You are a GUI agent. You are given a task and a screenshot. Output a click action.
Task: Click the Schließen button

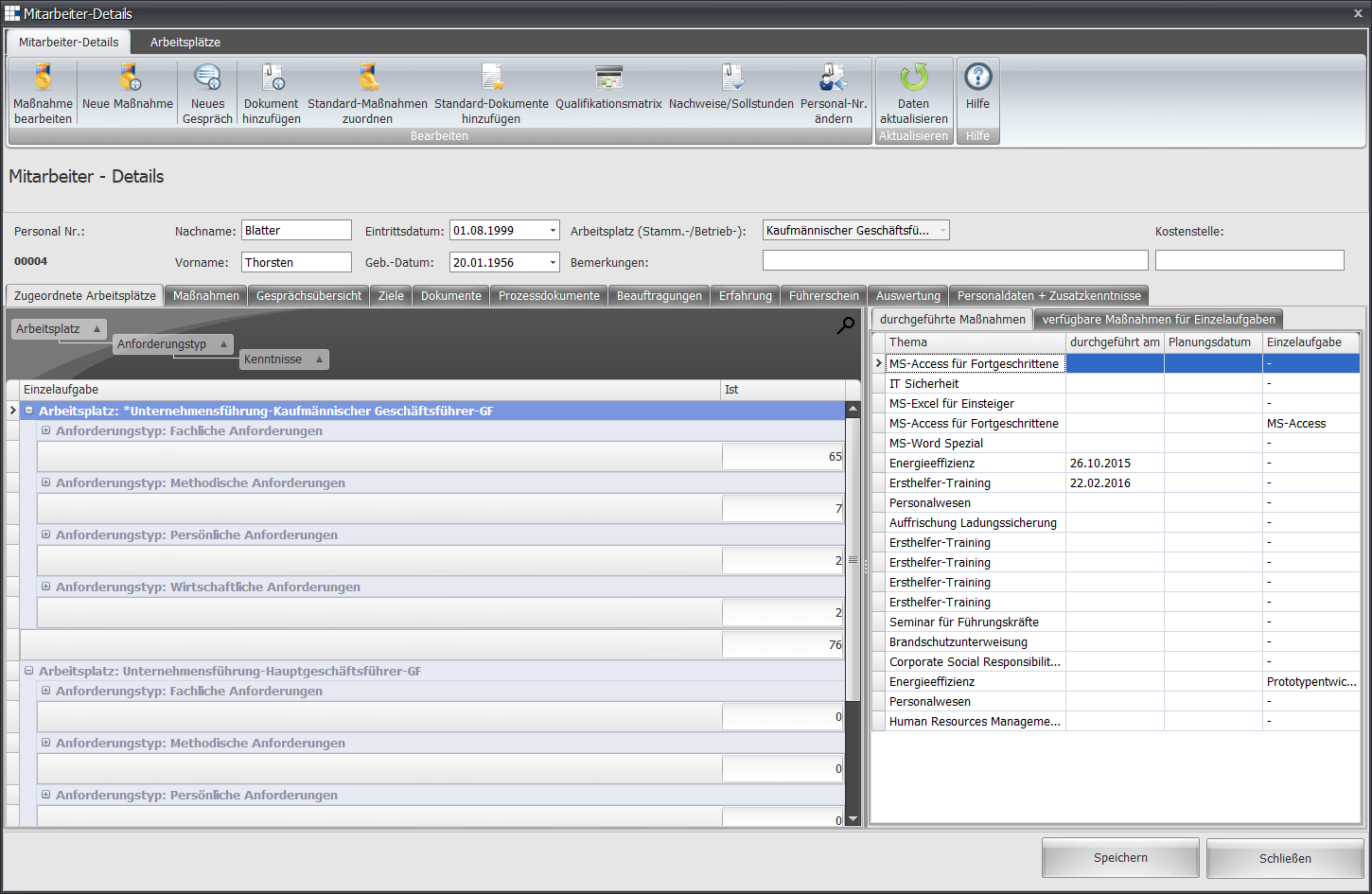1284,859
